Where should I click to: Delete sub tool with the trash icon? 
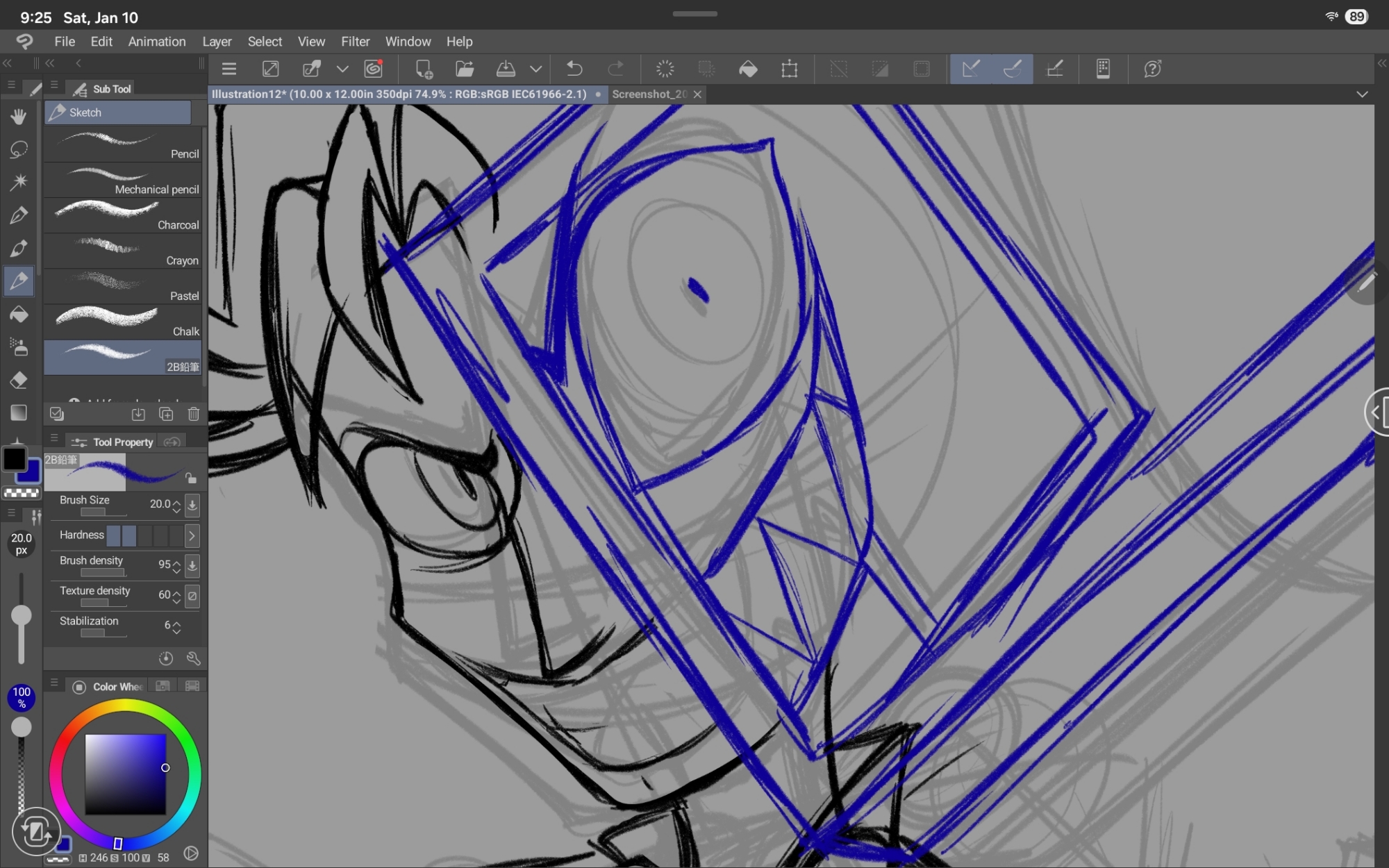(x=194, y=415)
